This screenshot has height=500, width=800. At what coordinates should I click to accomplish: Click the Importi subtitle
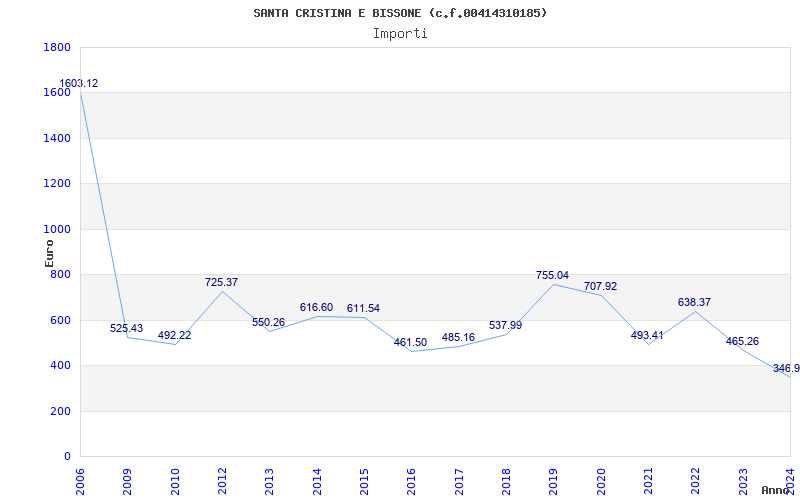[x=400, y=34]
